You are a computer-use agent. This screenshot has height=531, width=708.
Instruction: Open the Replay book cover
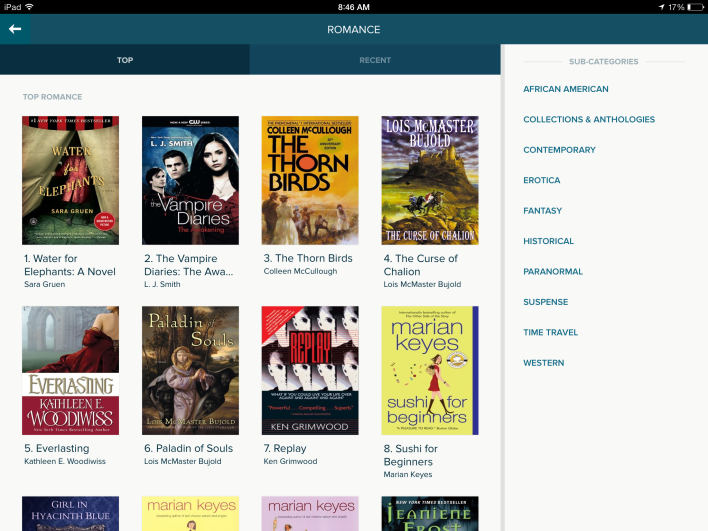(310, 370)
